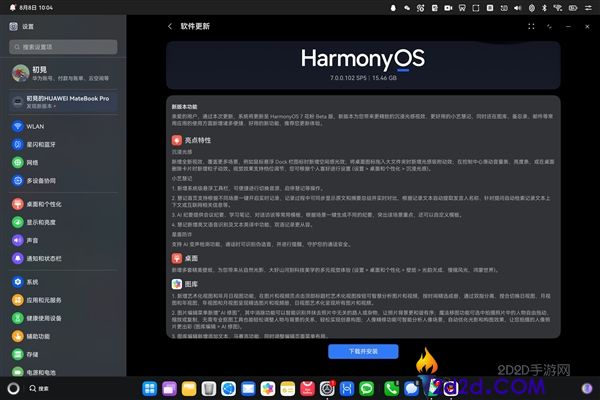This screenshot has width=600, height=400.
Task: Open the trash bin in the dock
Action: coord(209,389)
